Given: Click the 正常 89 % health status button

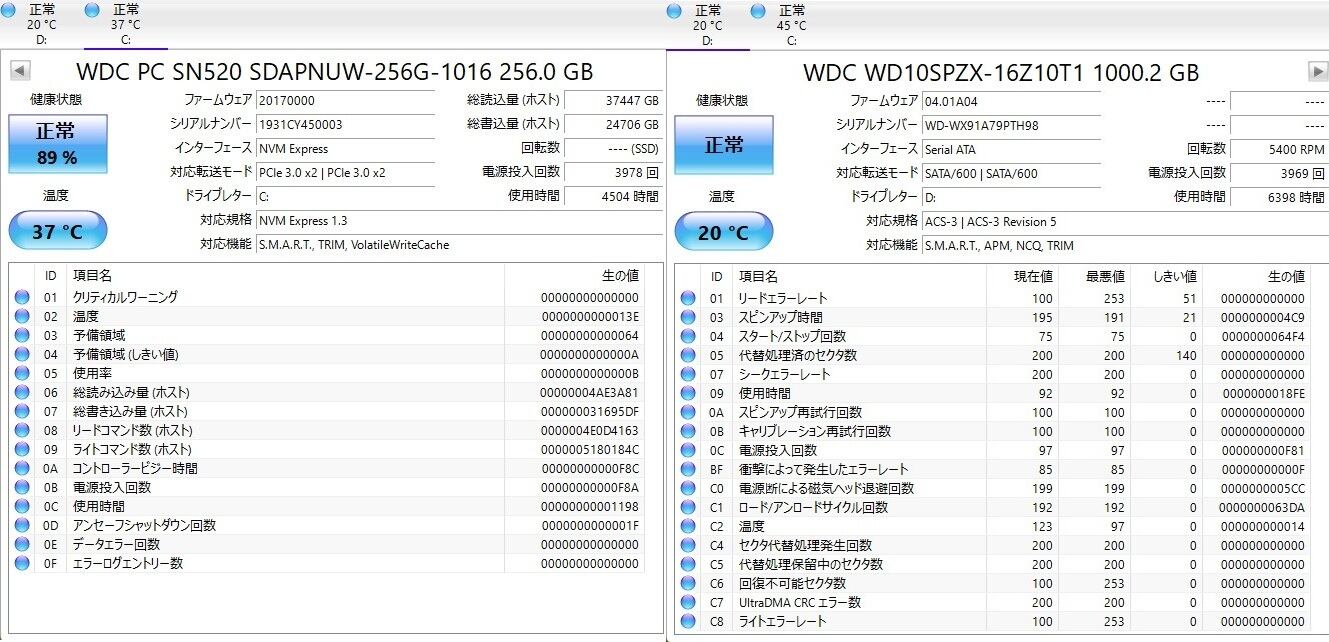Looking at the screenshot, I should (x=57, y=144).
